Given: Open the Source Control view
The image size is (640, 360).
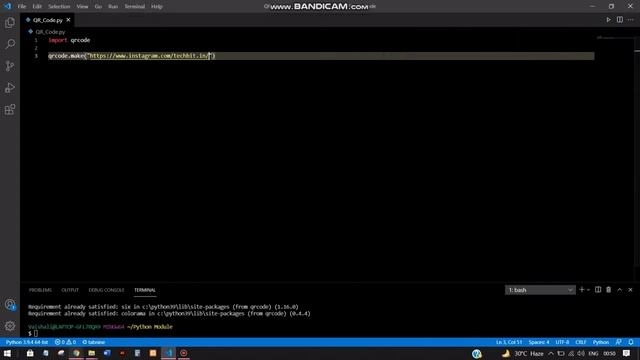Looking at the screenshot, I should 10,66.
